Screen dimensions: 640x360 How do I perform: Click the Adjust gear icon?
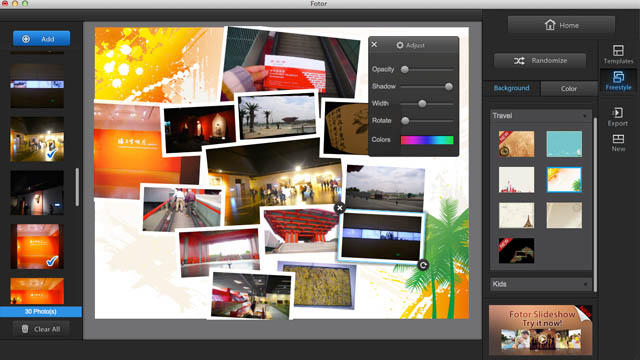coord(400,45)
